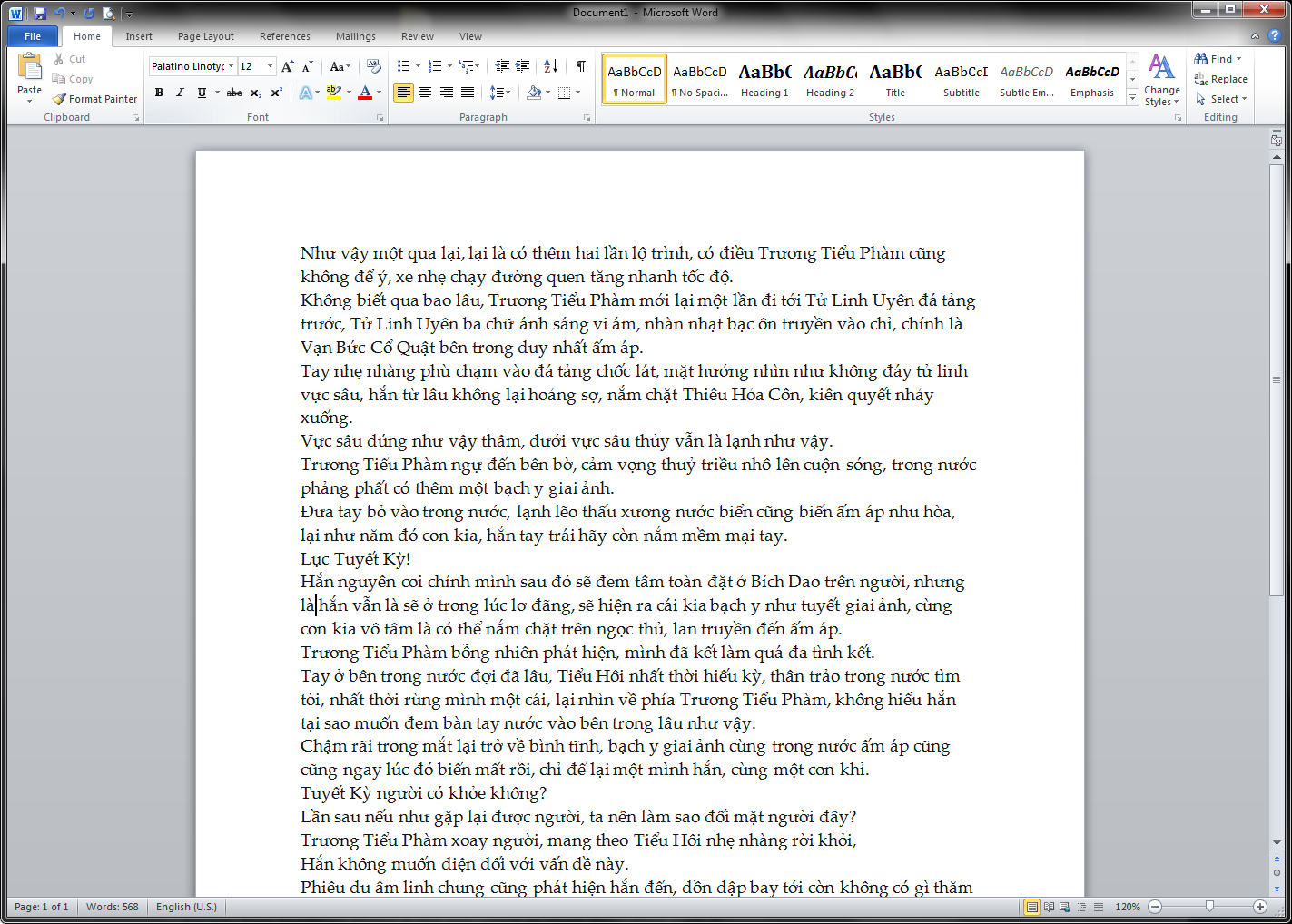
Task: Click the Grow Font icon
Action: (288, 66)
